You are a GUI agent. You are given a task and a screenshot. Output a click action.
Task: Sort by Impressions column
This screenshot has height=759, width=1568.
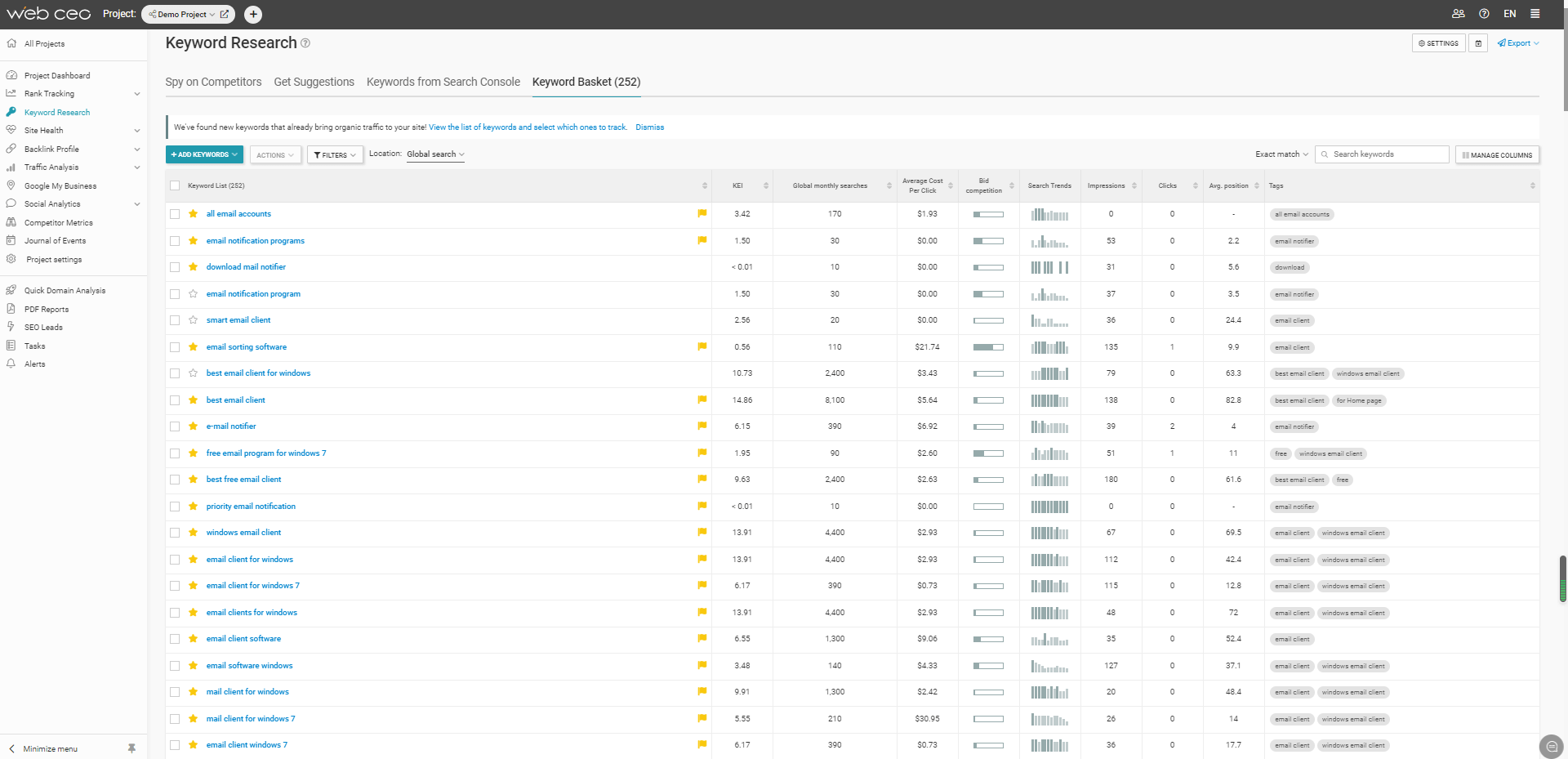[x=1134, y=185]
